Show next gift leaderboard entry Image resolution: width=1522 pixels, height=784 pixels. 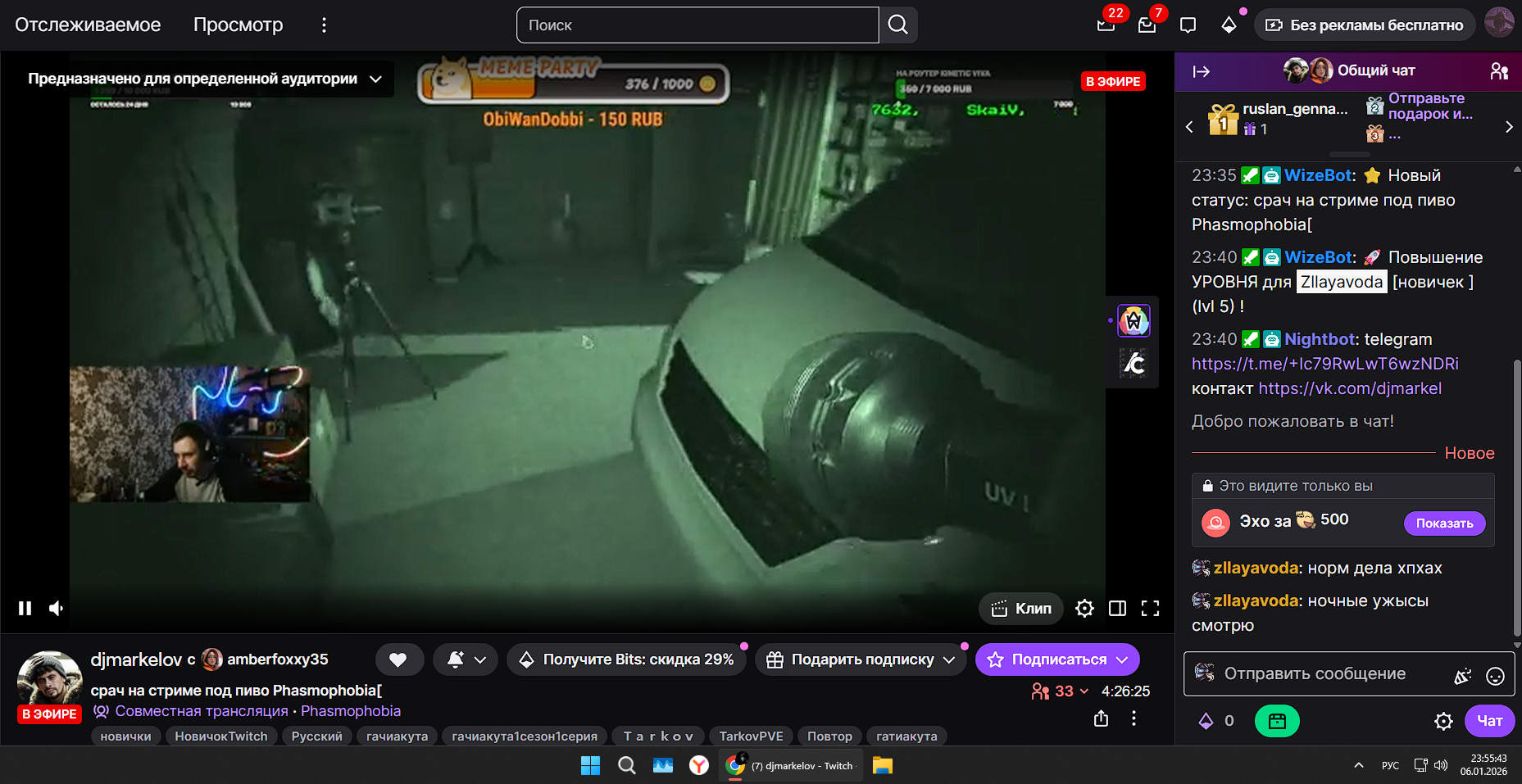pyautogui.click(x=1509, y=127)
